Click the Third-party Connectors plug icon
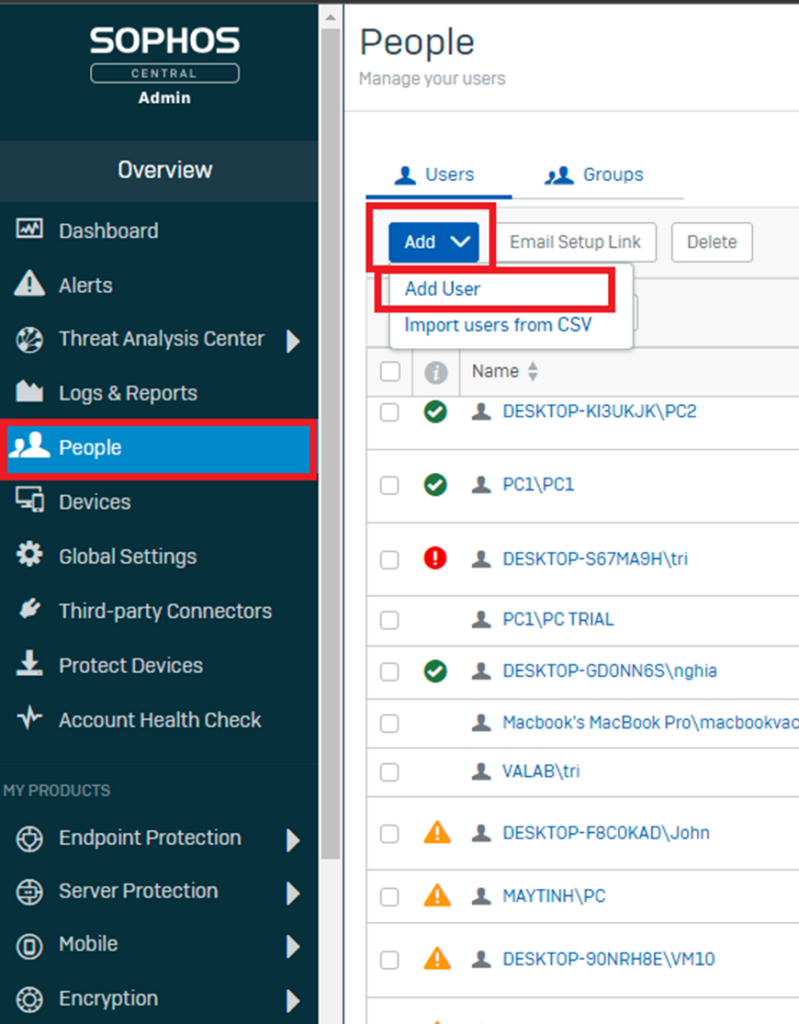The height and width of the screenshot is (1024, 799). [29, 609]
